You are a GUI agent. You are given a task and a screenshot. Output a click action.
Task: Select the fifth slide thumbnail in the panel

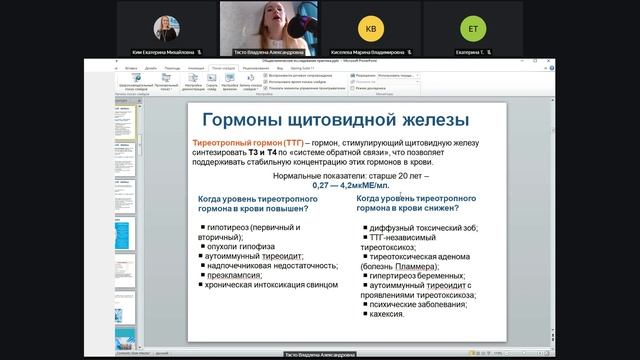click(x=125, y=271)
